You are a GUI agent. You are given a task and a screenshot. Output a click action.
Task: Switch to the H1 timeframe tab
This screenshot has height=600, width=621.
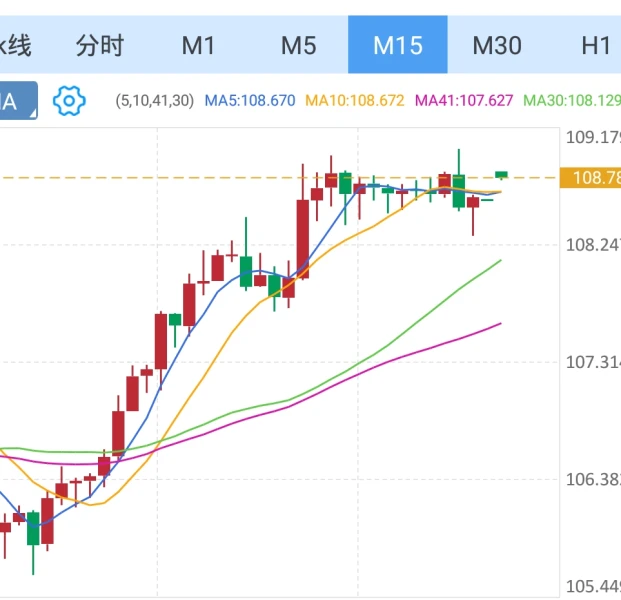[x=596, y=45]
